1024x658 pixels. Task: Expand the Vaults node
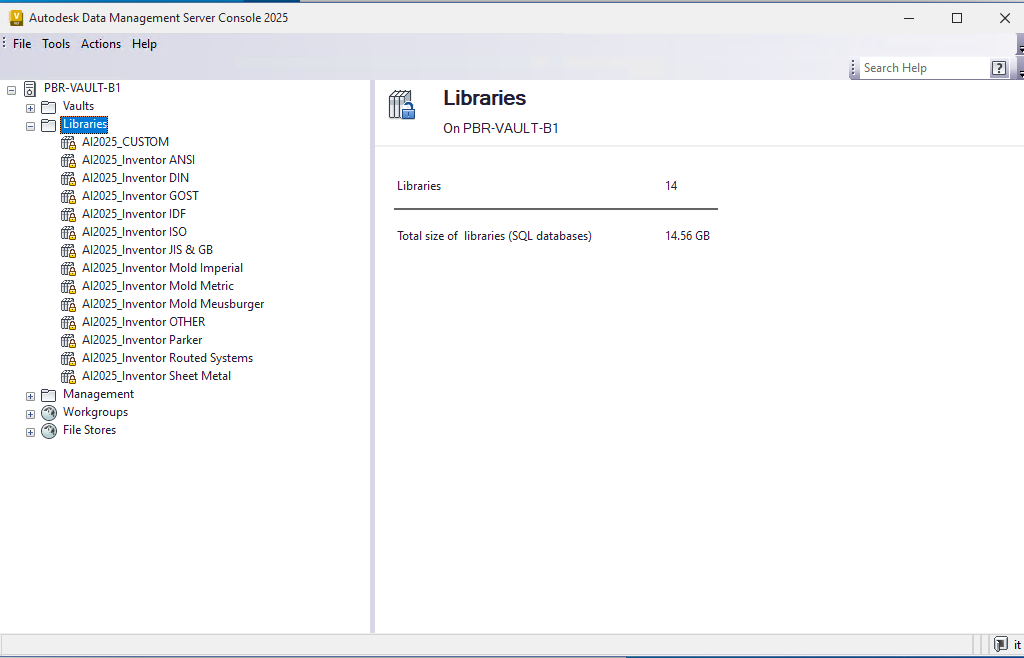[x=30, y=108]
